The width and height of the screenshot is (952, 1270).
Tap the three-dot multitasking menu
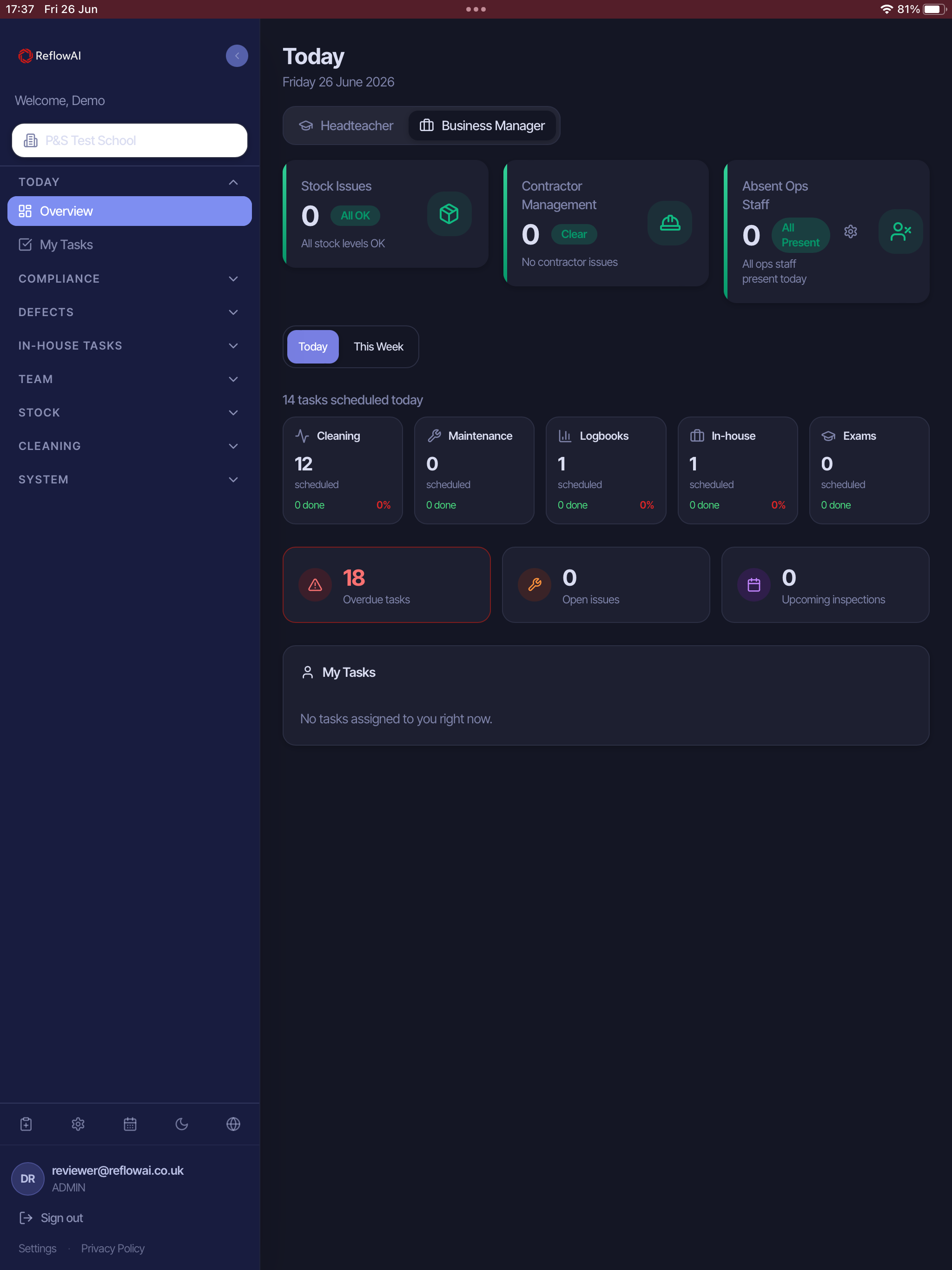pyautogui.click(x=476, y=9)
